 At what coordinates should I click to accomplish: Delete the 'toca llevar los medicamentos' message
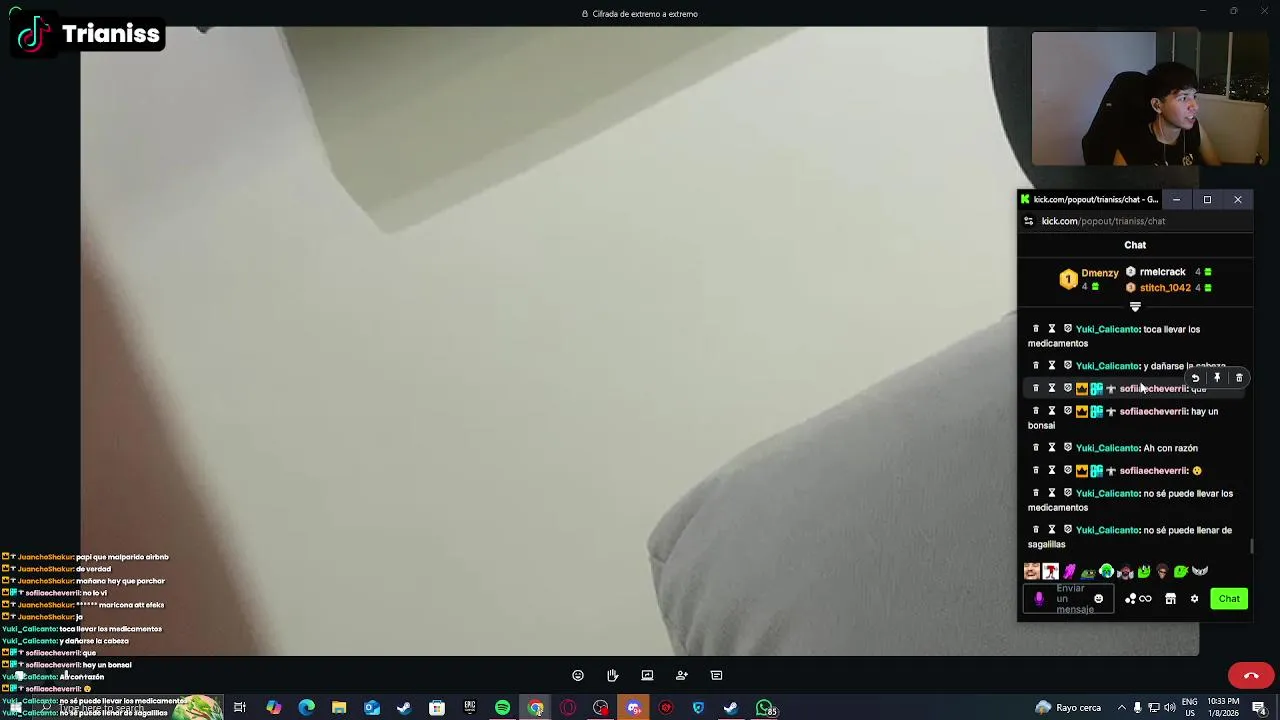click(1036, 329)
